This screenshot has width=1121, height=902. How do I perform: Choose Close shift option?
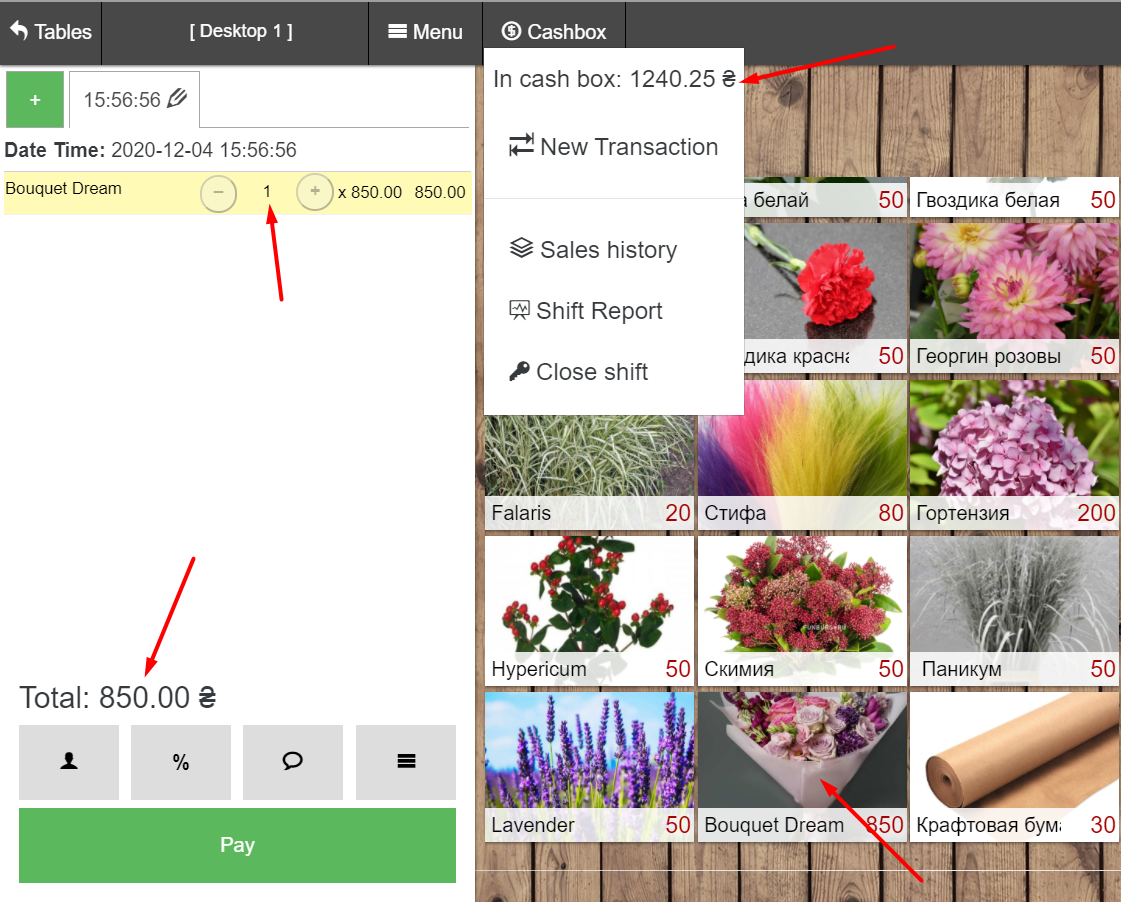(579, 372)
